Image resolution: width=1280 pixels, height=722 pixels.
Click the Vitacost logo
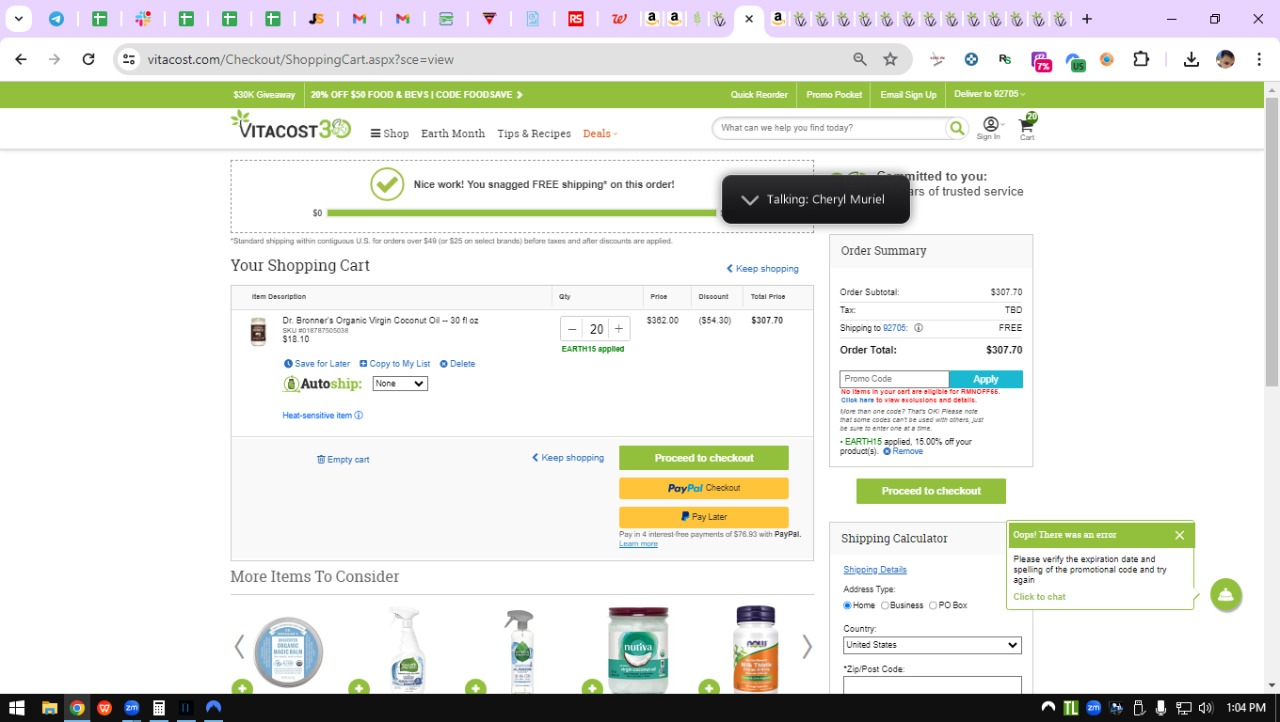tap(291, 125)
